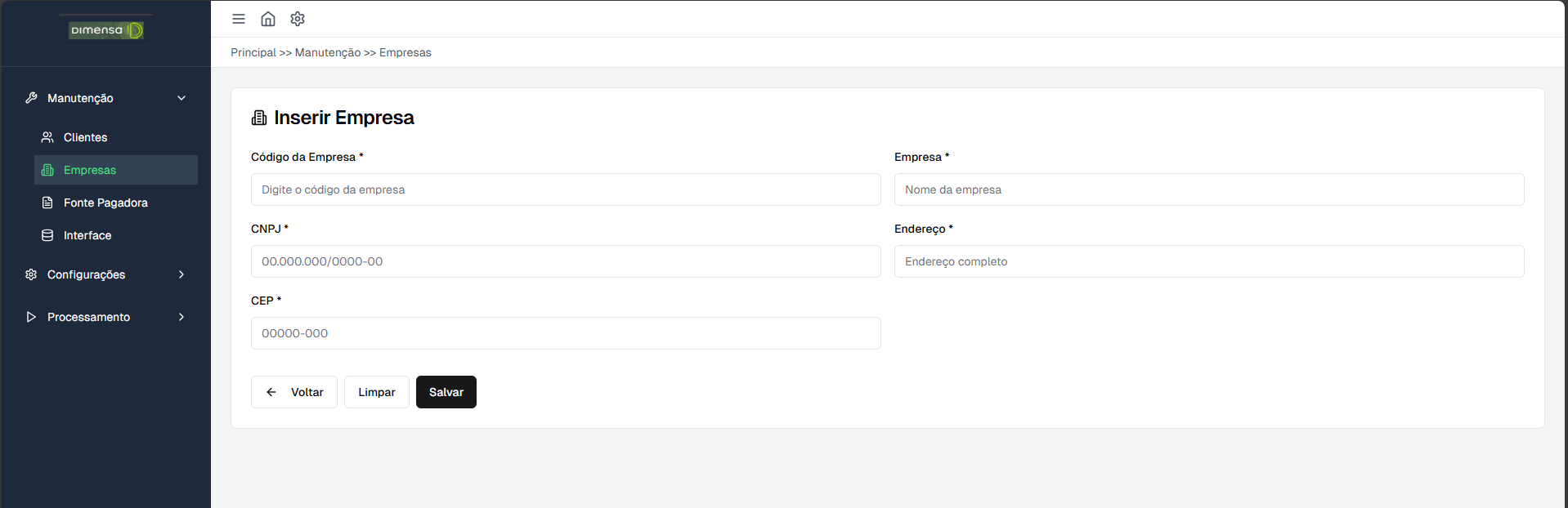The height and width of the screenshot is (508, 1568).
Task: Click the Dimensa logo
Action: pos(106,30)
